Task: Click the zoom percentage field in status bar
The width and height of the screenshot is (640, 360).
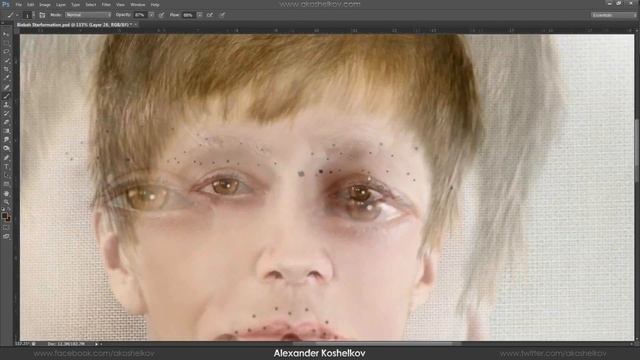Action: tap(22, 344)
